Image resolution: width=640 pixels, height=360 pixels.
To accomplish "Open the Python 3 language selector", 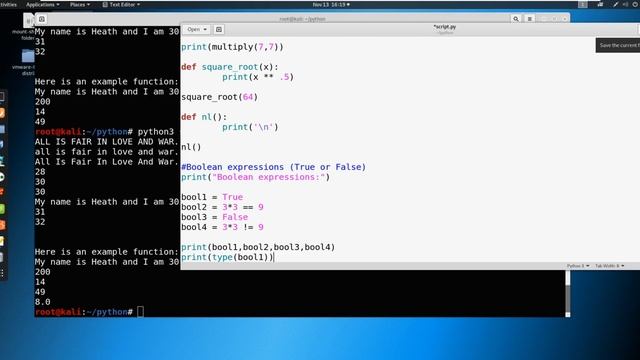I will click(x=578, y=266).
